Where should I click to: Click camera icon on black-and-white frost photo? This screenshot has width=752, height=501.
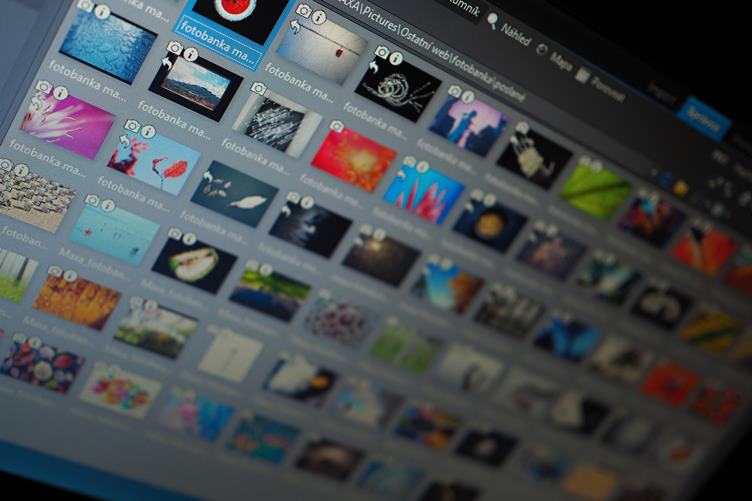click(x=258, y=88)
